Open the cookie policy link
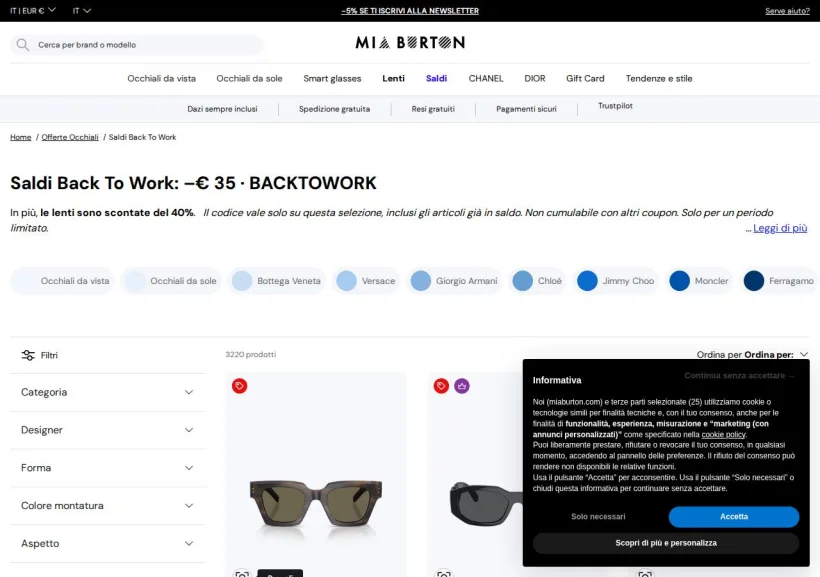This screenshot has height=577, width=820. (723, 435)
